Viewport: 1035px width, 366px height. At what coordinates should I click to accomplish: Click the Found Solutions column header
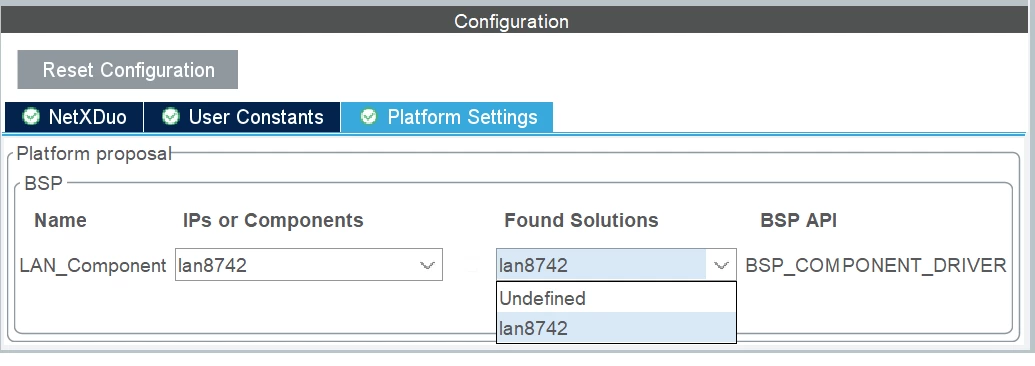pyautogui.click(x=581, y=220)
